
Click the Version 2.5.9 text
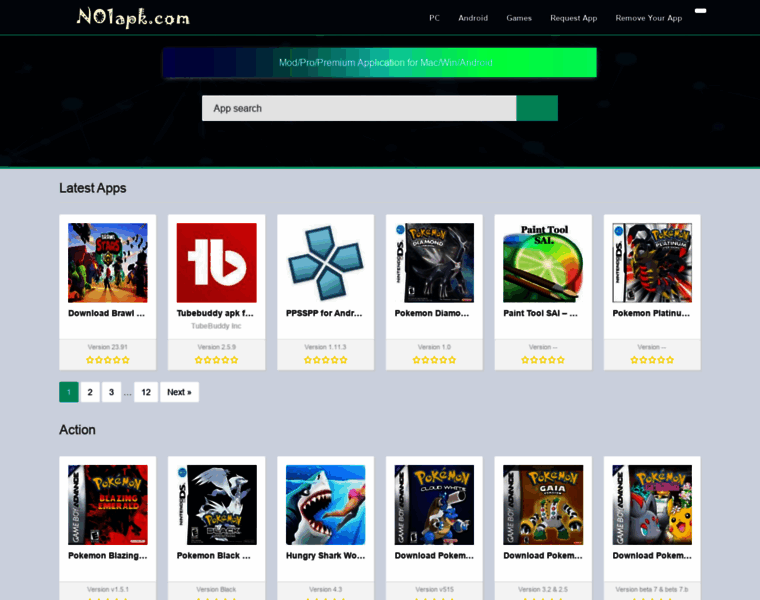[217, 347]
